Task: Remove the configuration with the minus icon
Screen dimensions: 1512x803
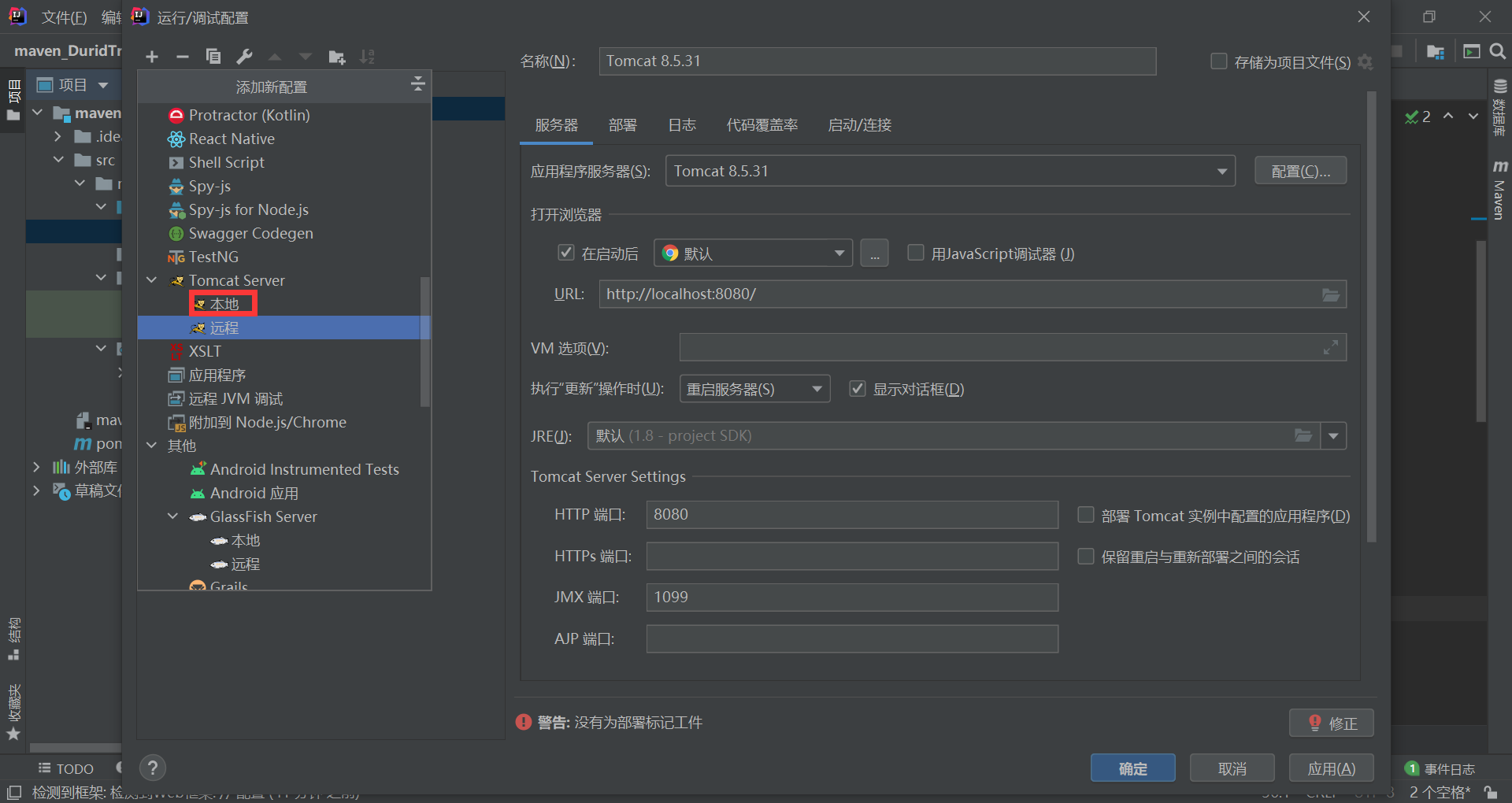Action: pyautogui.click(x=183, y=57)
